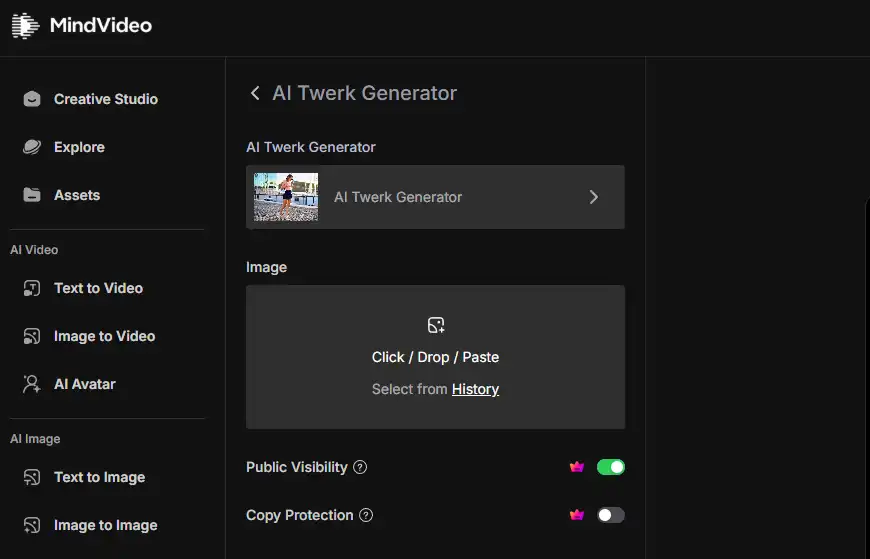The height and width of the screenshot is (559, 870).
Task: Click the Copy Protection label text
Action: click(x=300, y=515)
